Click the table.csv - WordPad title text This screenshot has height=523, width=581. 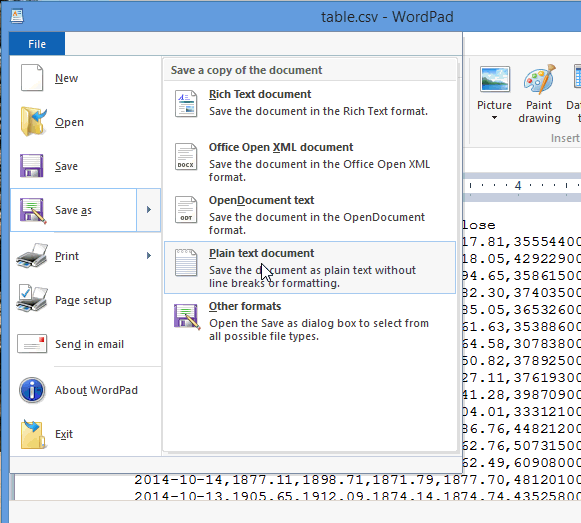pyautogui.click(x=387, y=17)
